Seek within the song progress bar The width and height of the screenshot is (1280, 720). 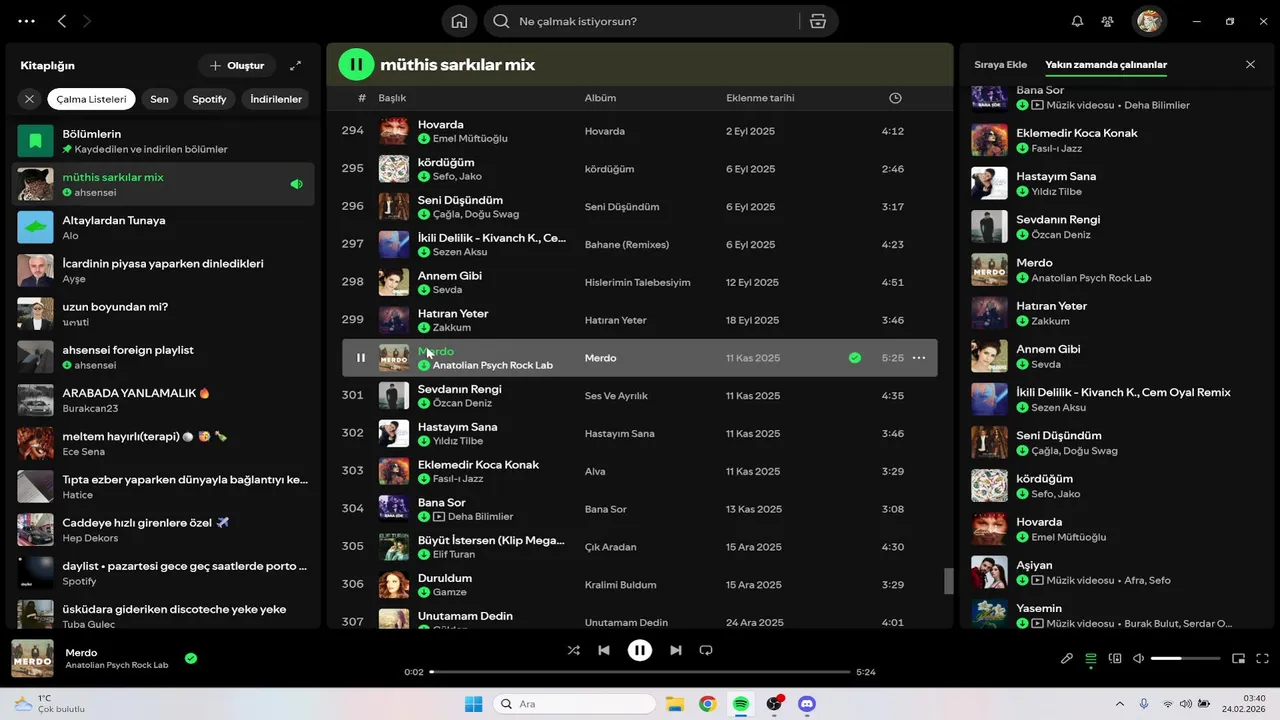pos(640,672)
